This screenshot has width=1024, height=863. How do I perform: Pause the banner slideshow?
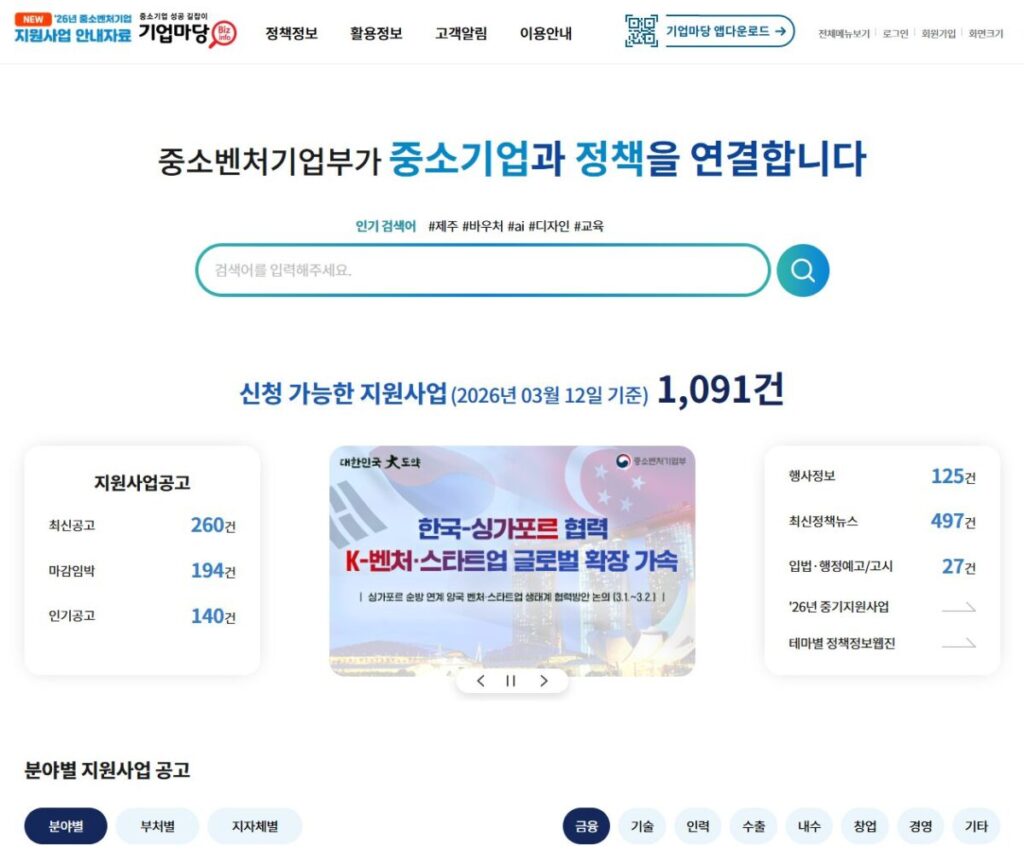[511, 681]
